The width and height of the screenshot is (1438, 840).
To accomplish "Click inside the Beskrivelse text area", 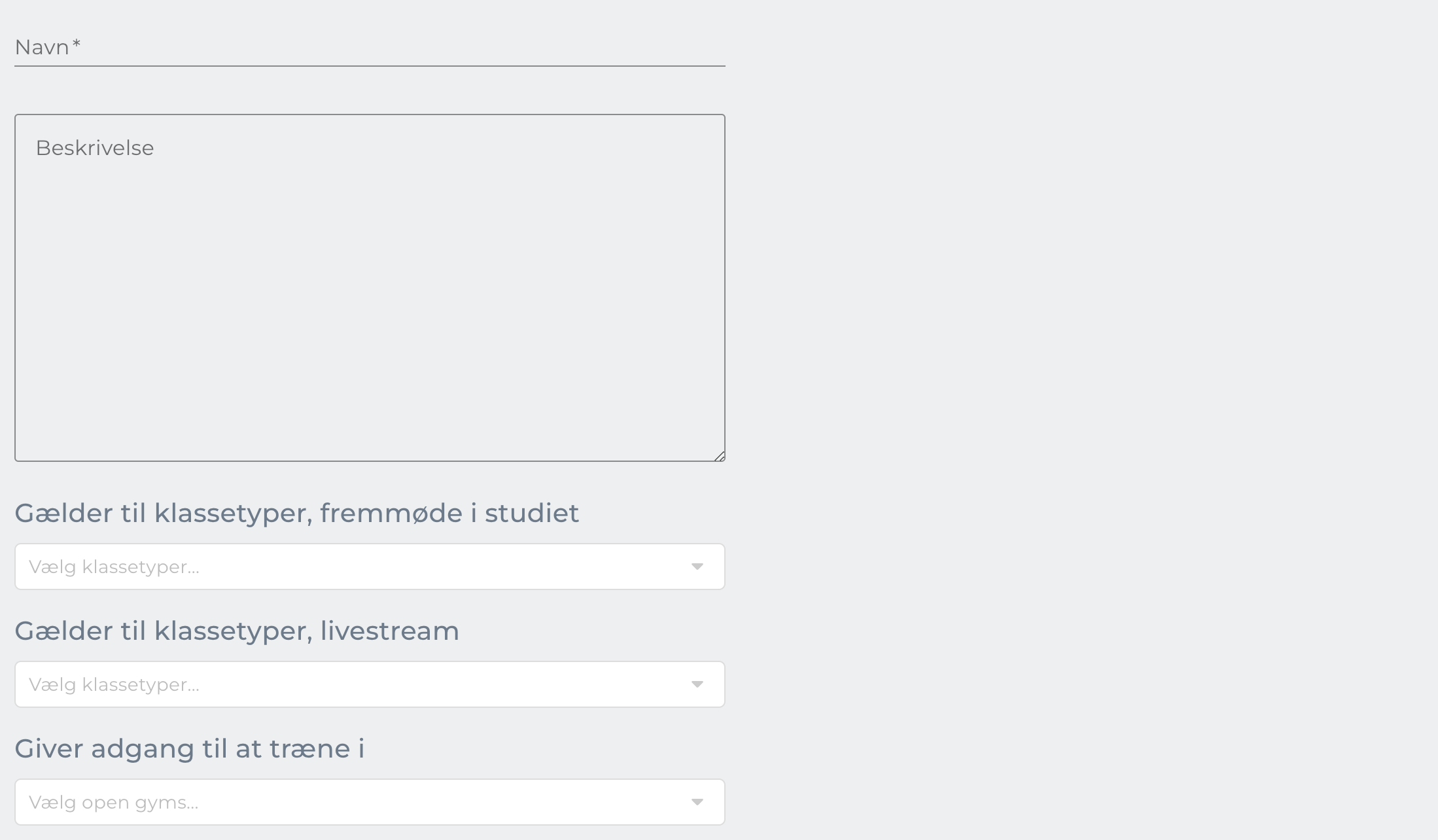I will [x=370, y=288].
